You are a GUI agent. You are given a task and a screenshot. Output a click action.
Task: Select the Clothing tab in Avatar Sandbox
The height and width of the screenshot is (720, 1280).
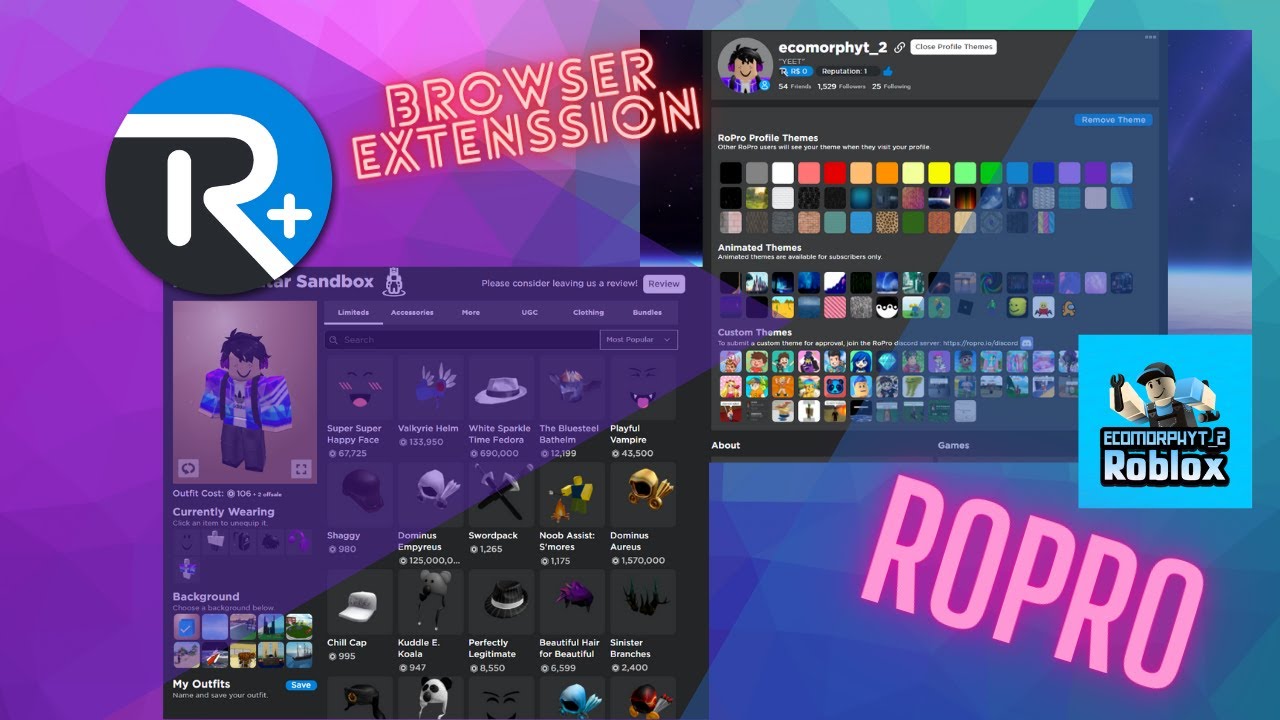click(588, 312)
